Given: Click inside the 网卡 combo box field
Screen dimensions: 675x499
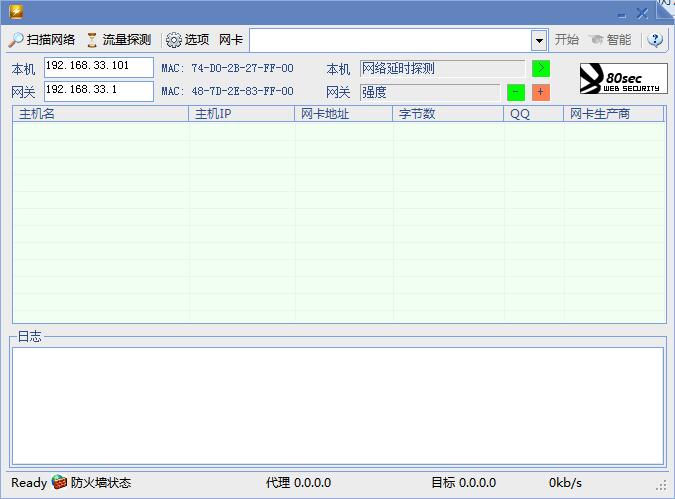Looking at the screenshot, I should (x=389, y=40).
